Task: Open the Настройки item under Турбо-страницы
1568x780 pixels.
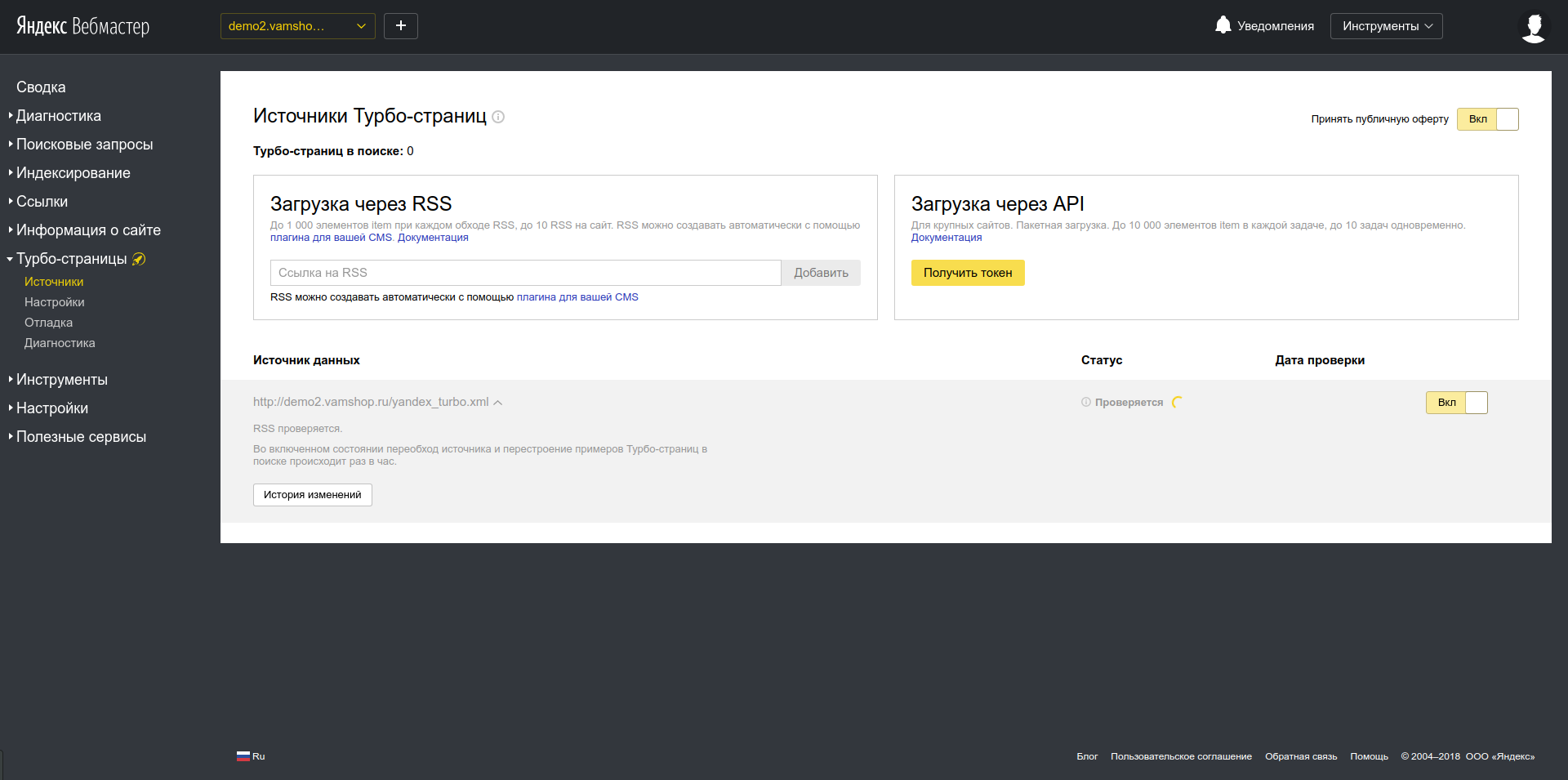Action: click(55, 302)
